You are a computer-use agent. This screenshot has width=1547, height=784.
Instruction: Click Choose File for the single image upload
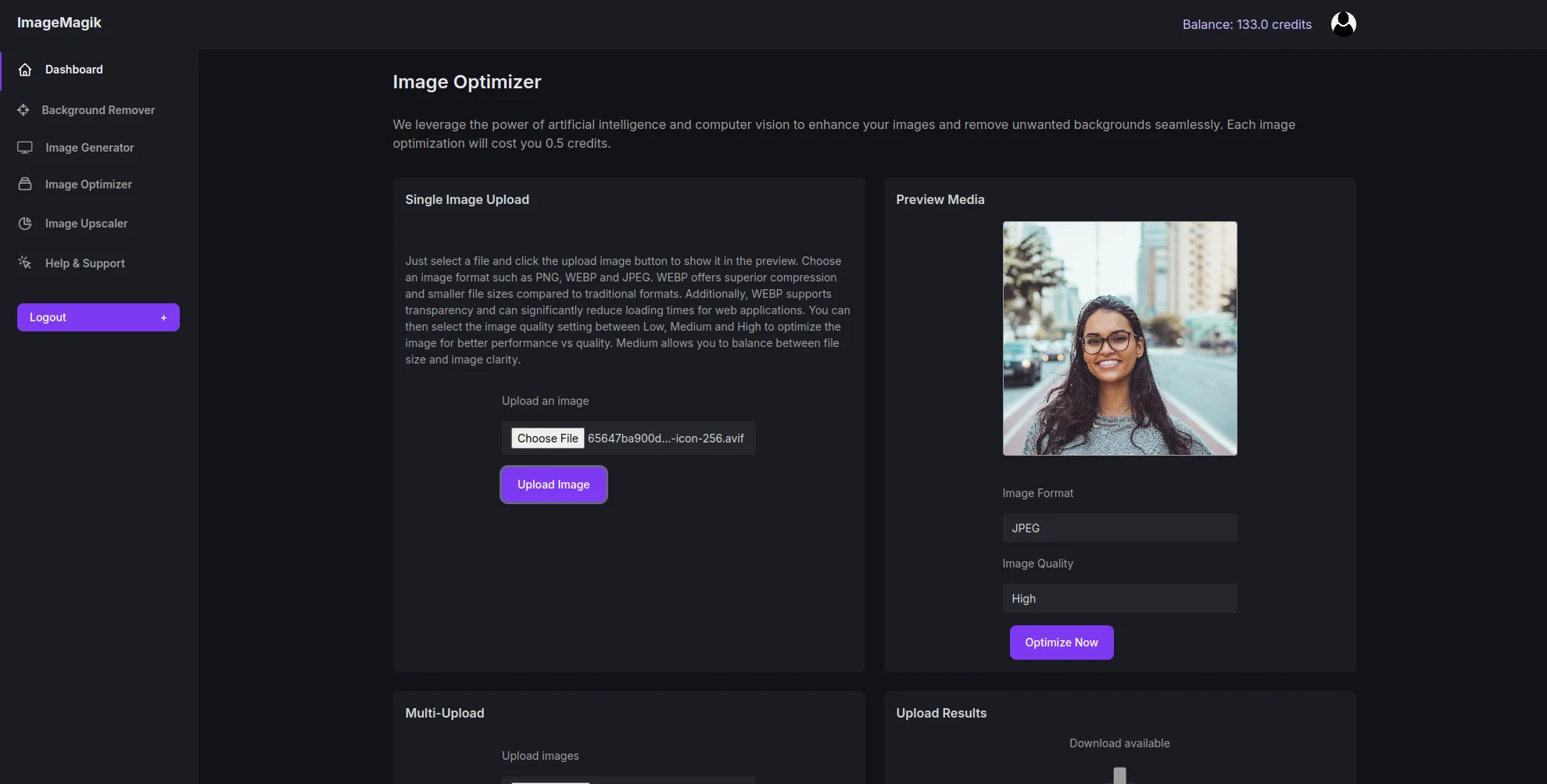[547, 438]
